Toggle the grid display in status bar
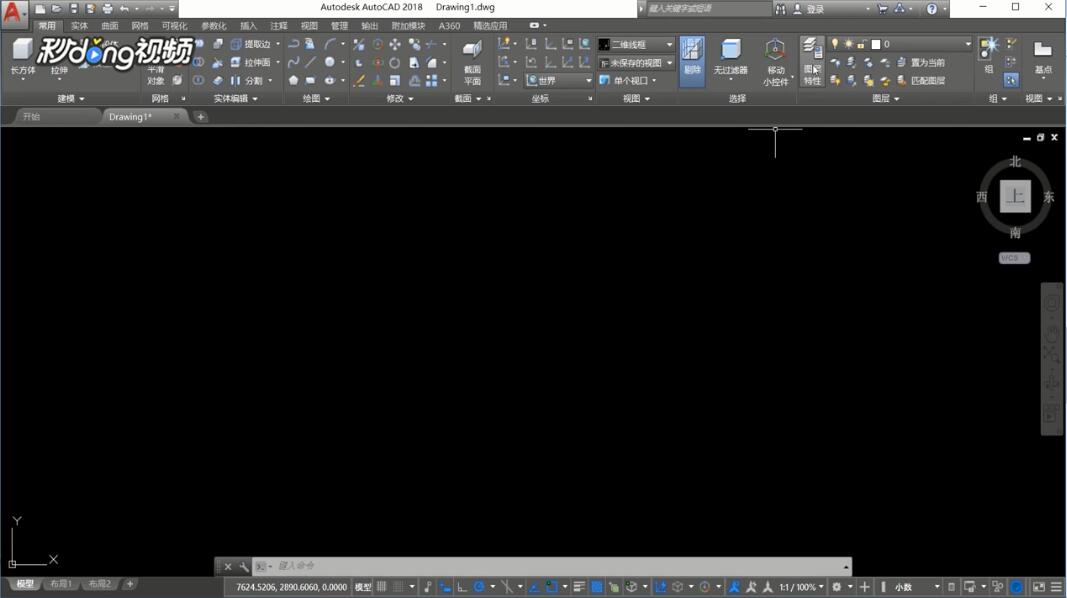 (382, 586)
